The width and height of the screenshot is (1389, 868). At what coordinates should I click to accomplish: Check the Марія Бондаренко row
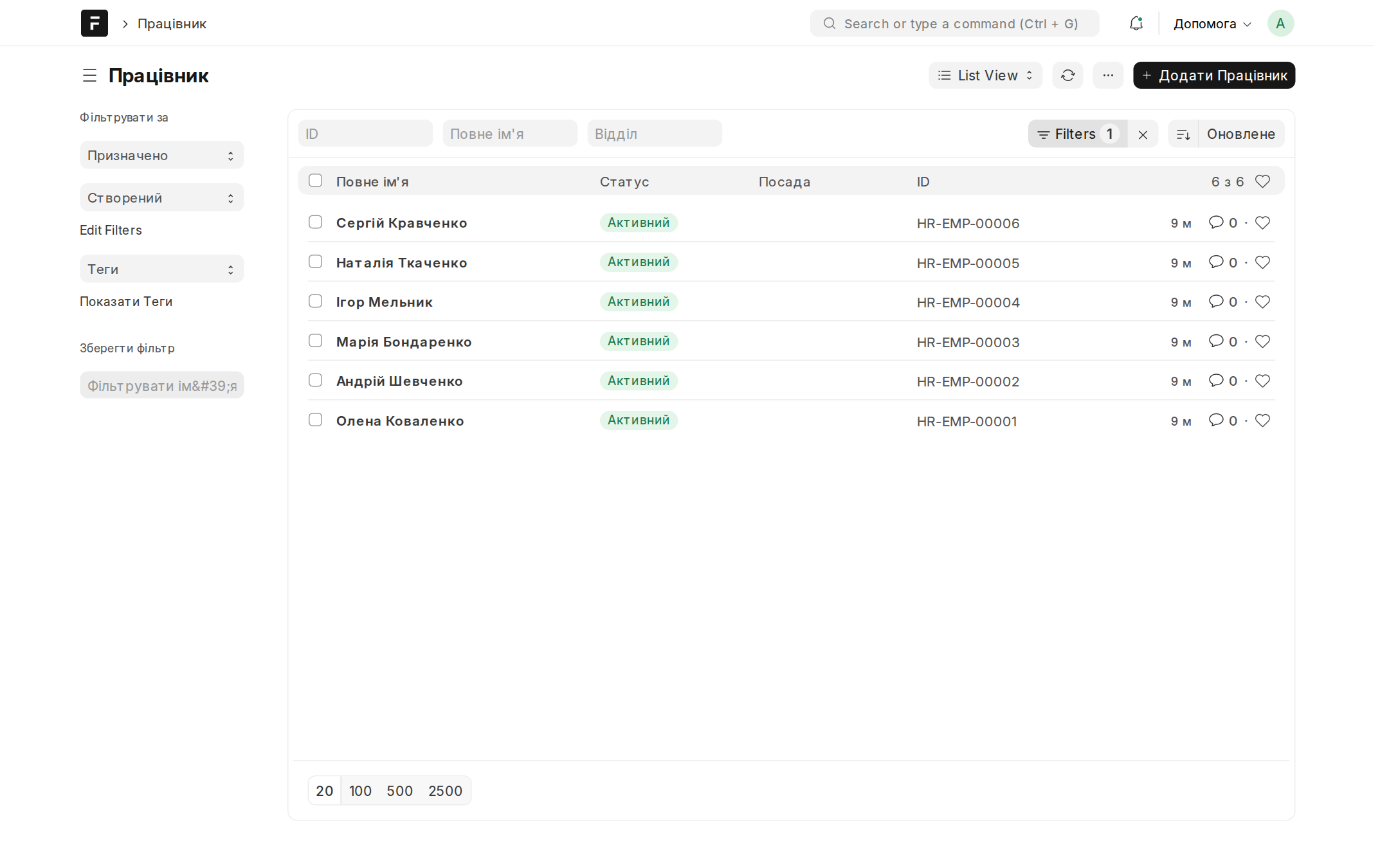point(315,341)
